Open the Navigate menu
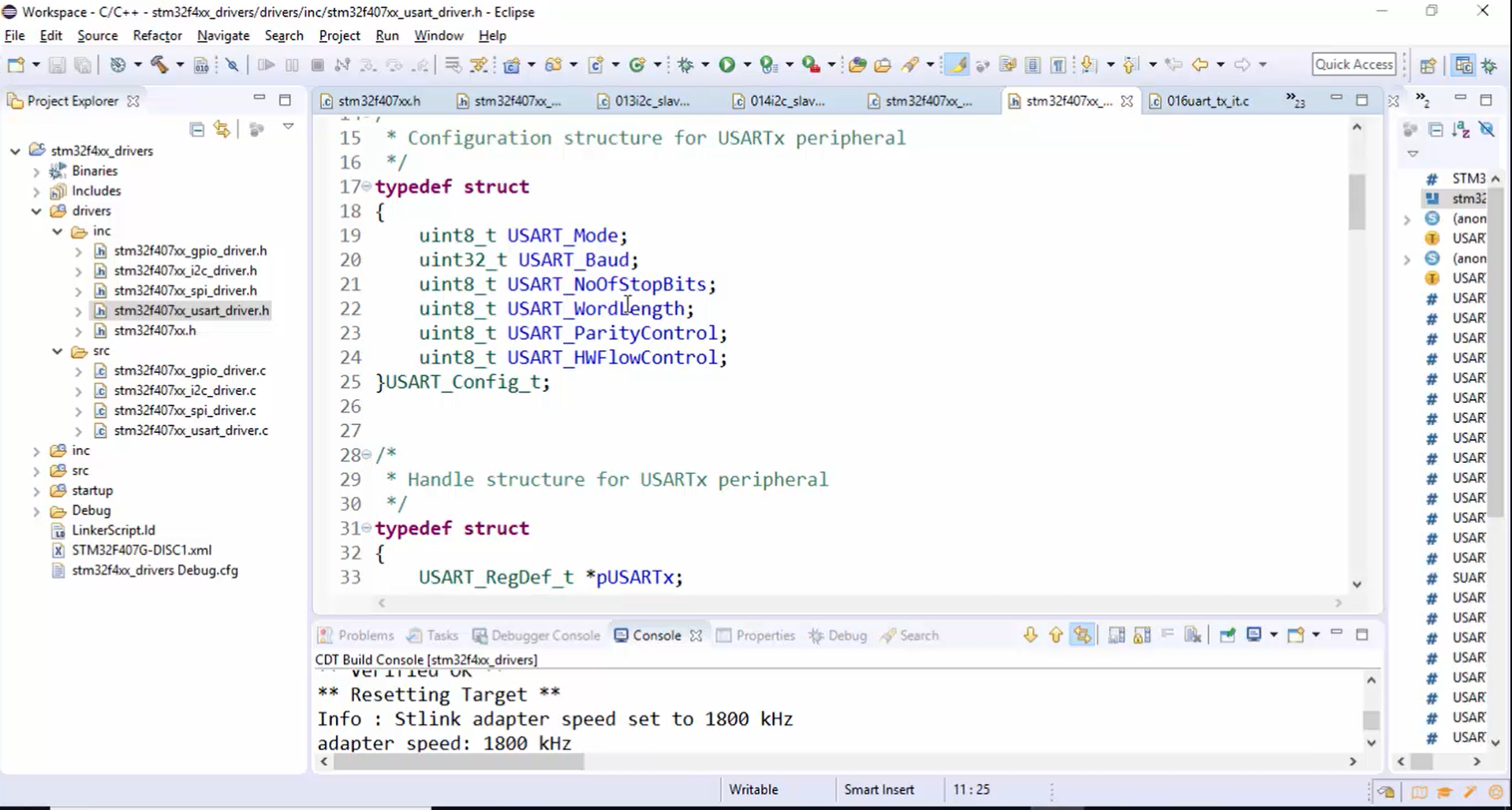Image resolution: width=1512 pixels, height=810 pixels. [223, 35]
